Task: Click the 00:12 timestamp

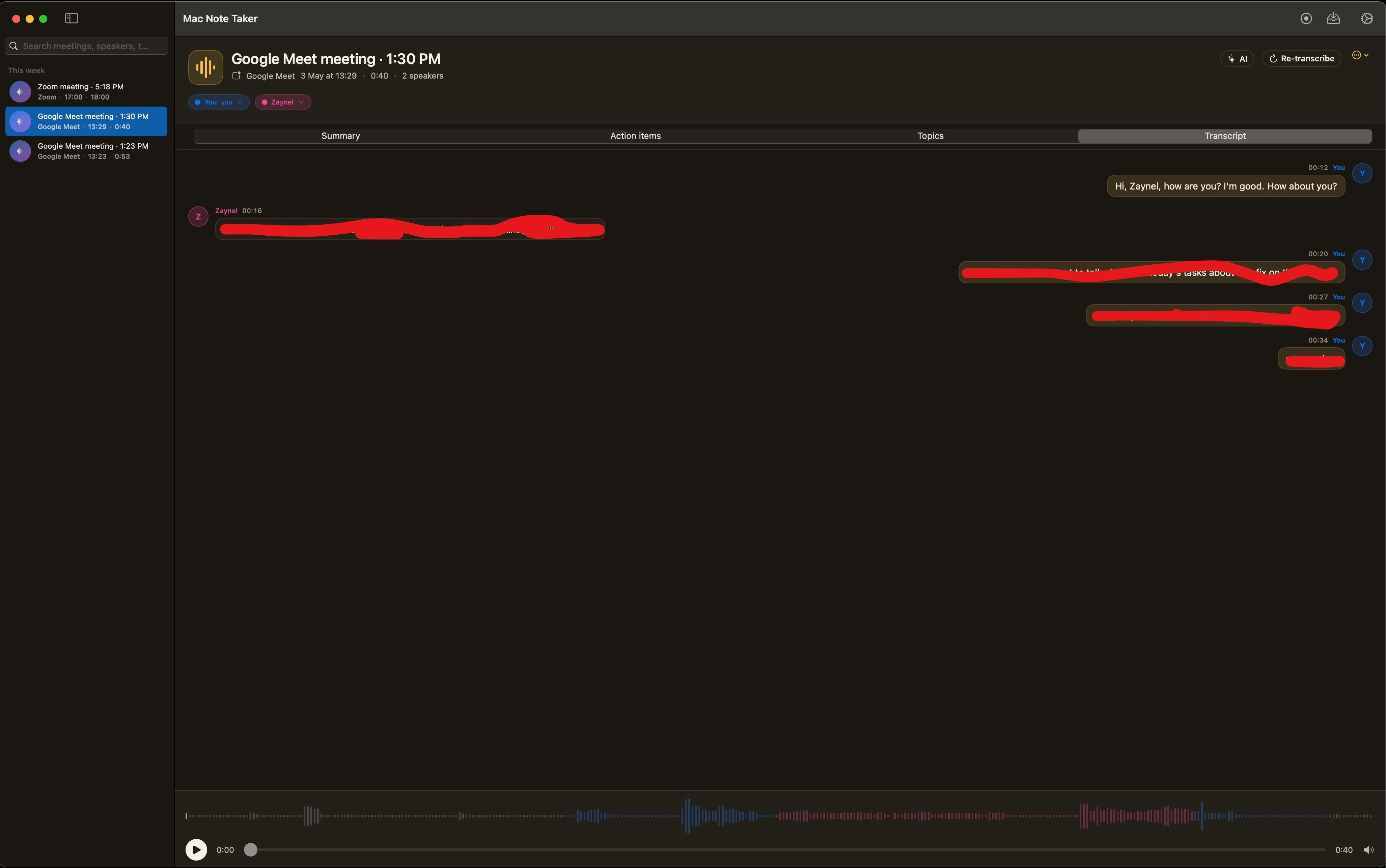Action: (1318, 168)
